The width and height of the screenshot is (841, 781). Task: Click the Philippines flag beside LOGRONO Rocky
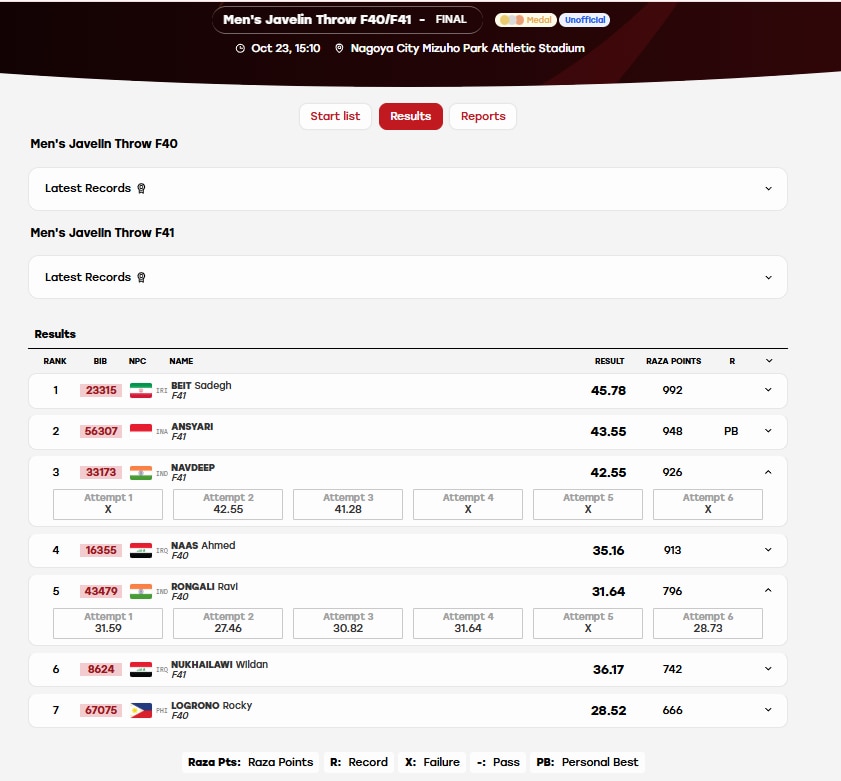point(141,710)
